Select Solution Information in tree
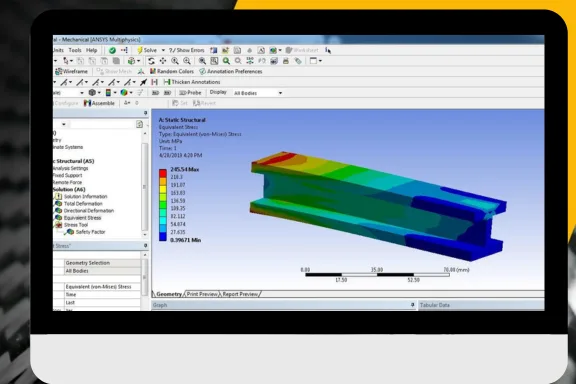 click(86, 197)
